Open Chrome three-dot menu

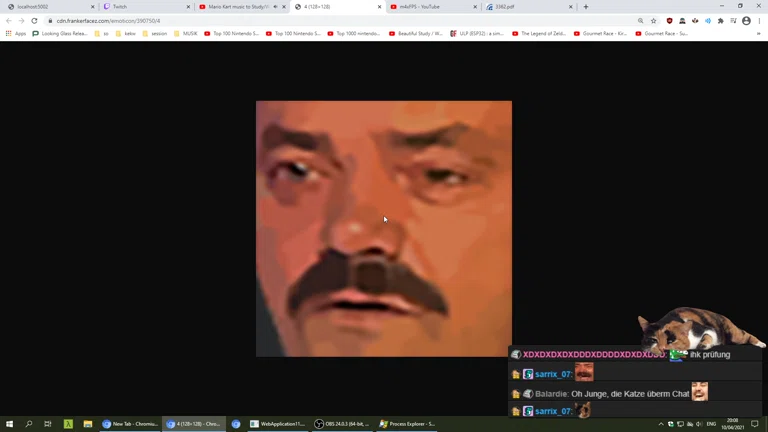(x=759, y=21)
